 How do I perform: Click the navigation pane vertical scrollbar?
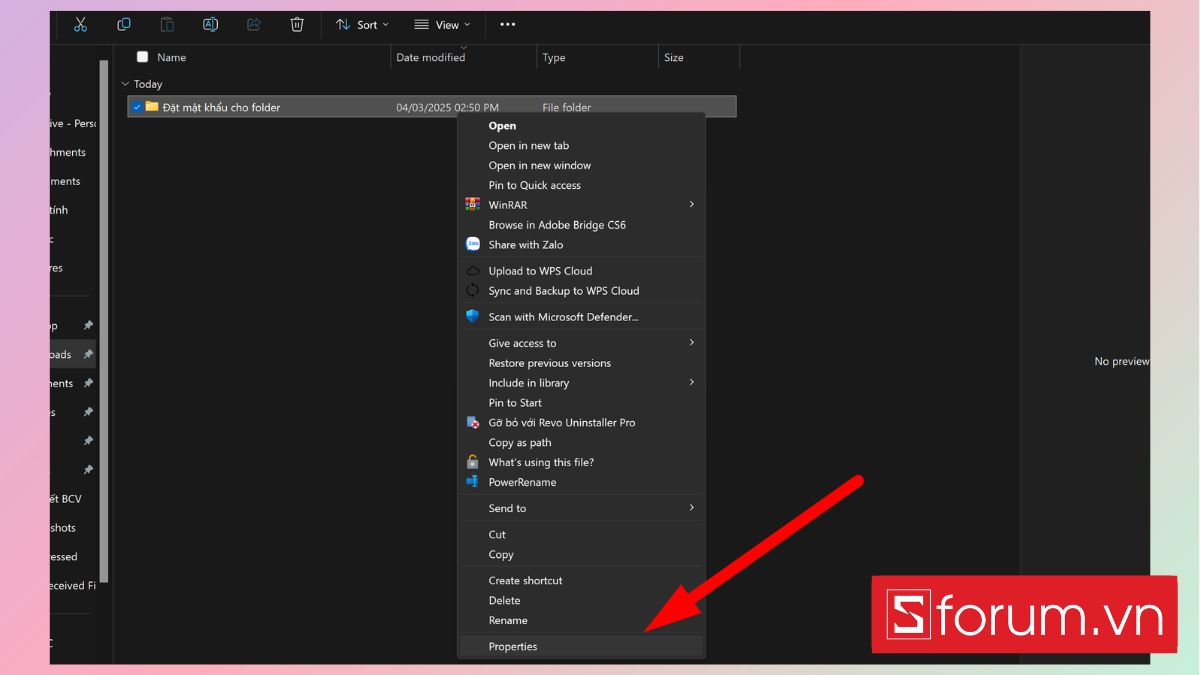104,320
